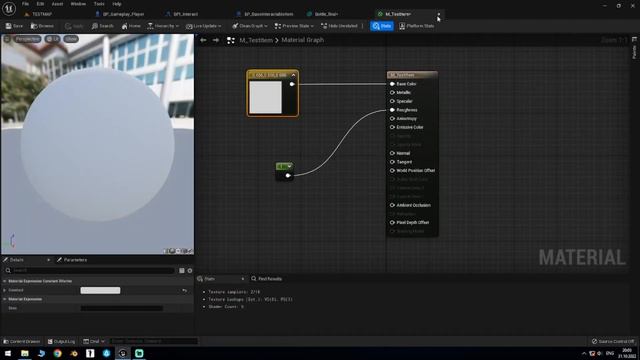Click the Details search field
Screen dimensions: 640x360
click(90, 270)
